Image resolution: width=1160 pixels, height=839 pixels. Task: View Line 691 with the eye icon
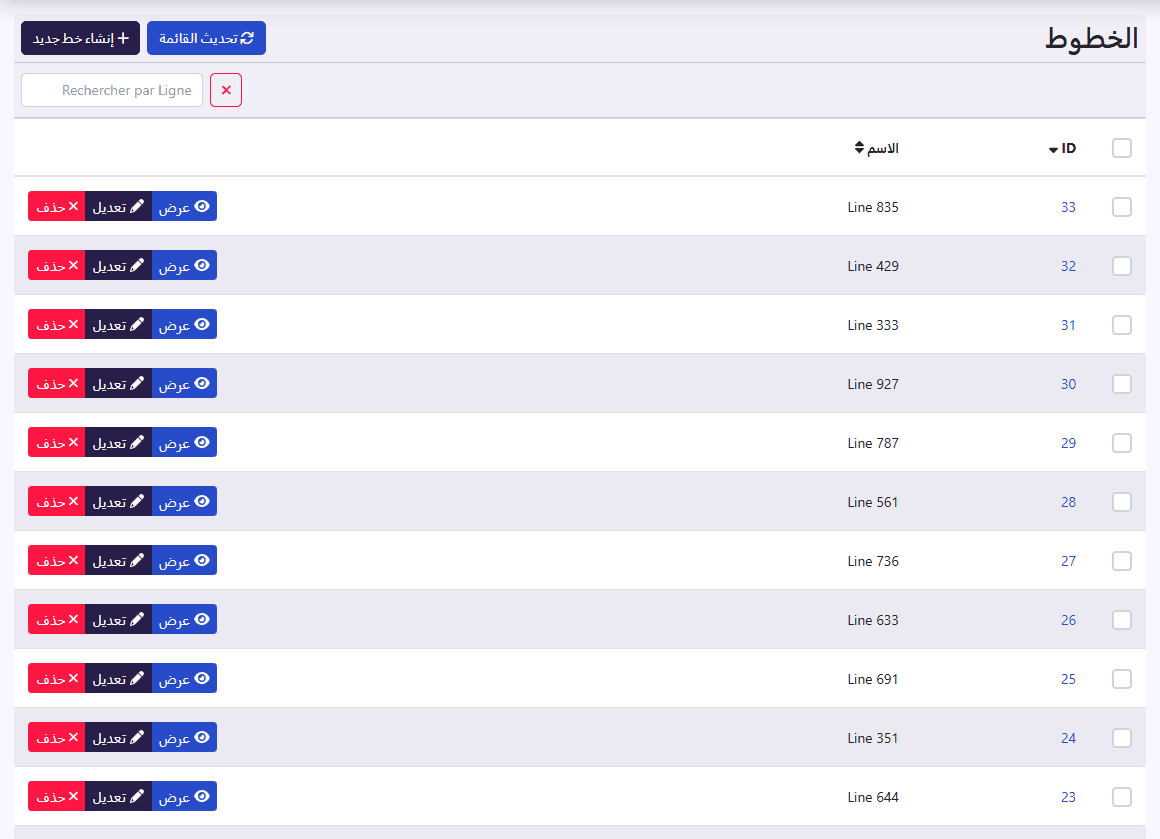tap(184, 678)
